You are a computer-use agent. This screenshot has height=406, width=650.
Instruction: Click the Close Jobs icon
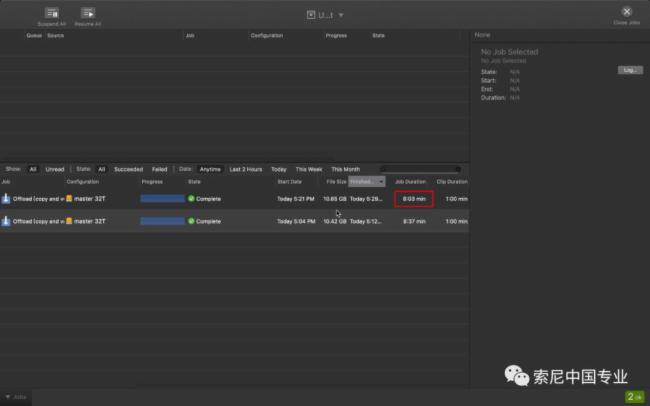click(x=627, y=12)
